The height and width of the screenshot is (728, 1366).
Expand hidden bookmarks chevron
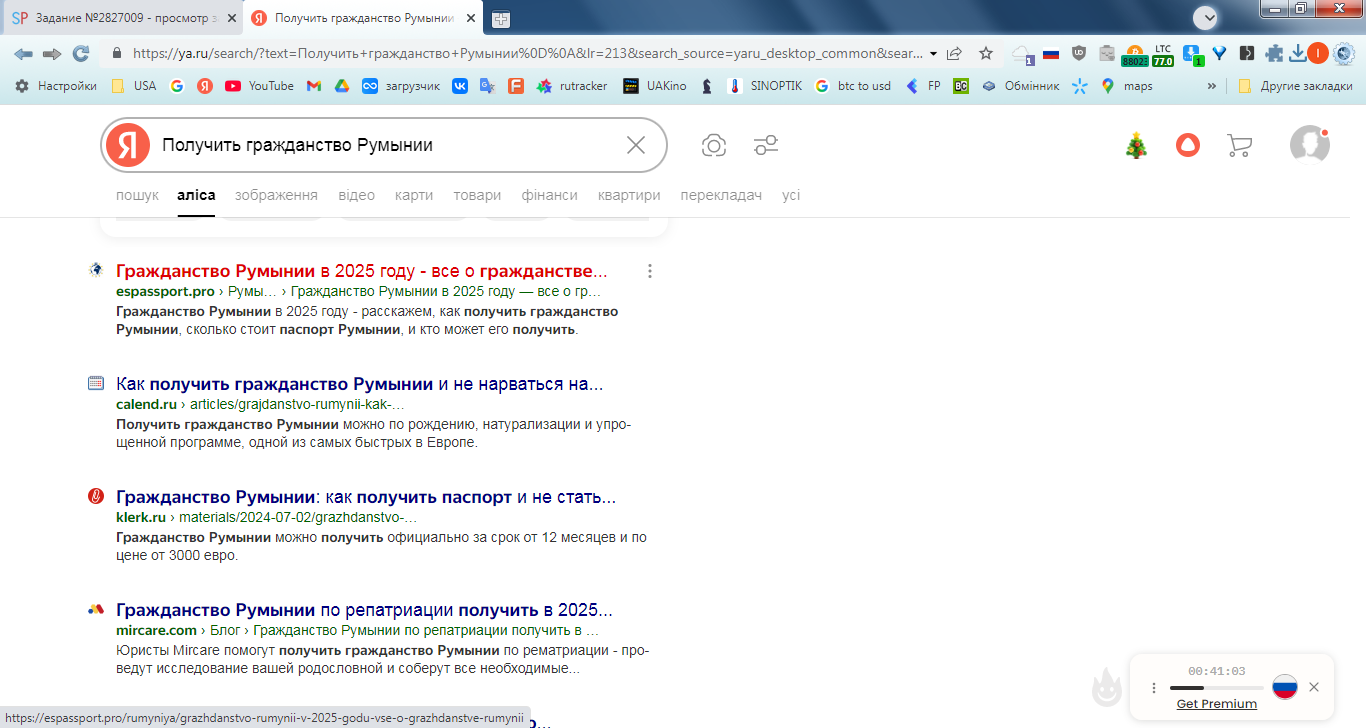point(1212,86)
